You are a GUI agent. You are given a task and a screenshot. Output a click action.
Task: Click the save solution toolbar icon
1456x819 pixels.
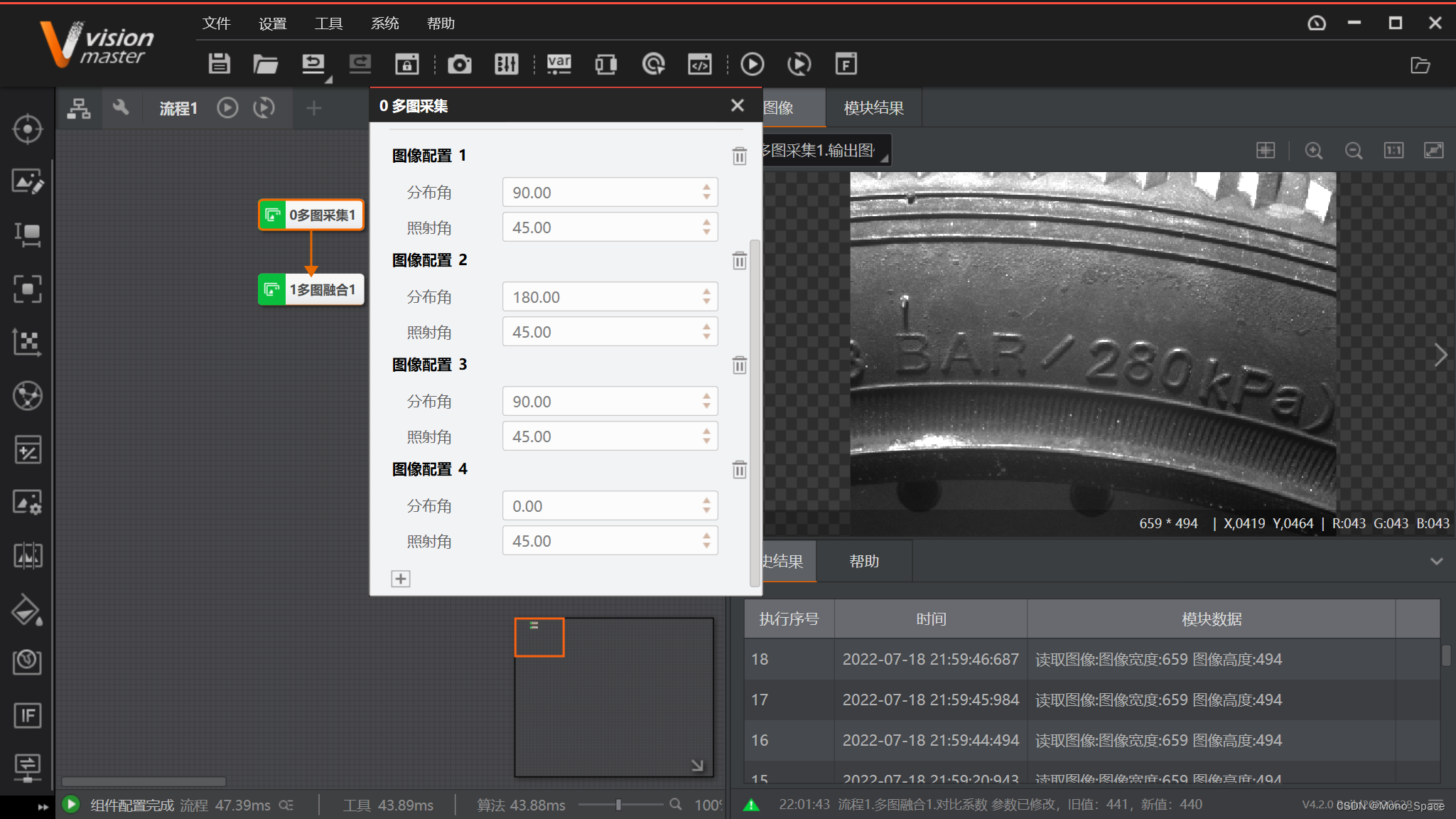219,64
